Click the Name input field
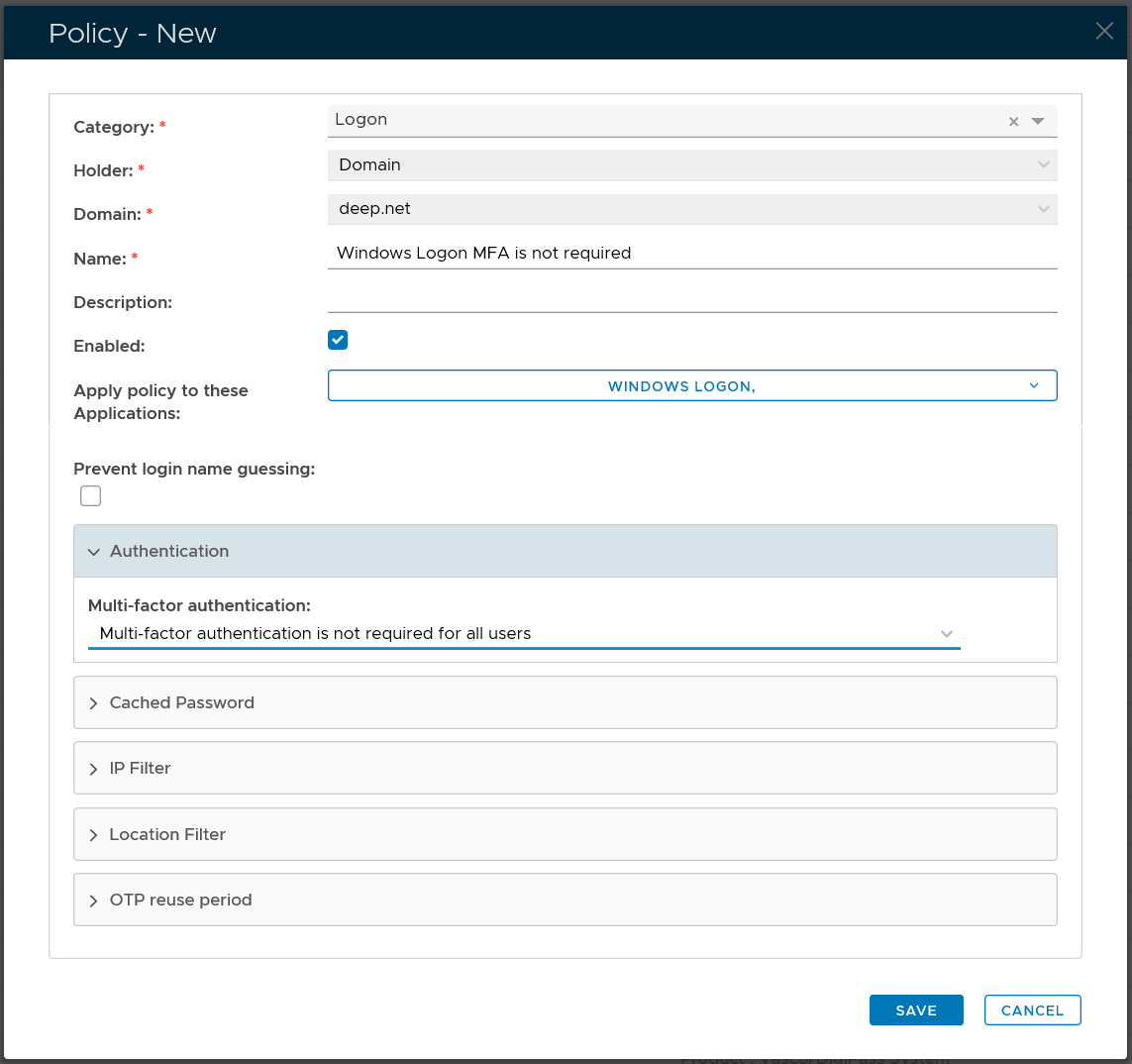Image resolution: width=1132 pixels, height=1064 pixels. [691, 253]
